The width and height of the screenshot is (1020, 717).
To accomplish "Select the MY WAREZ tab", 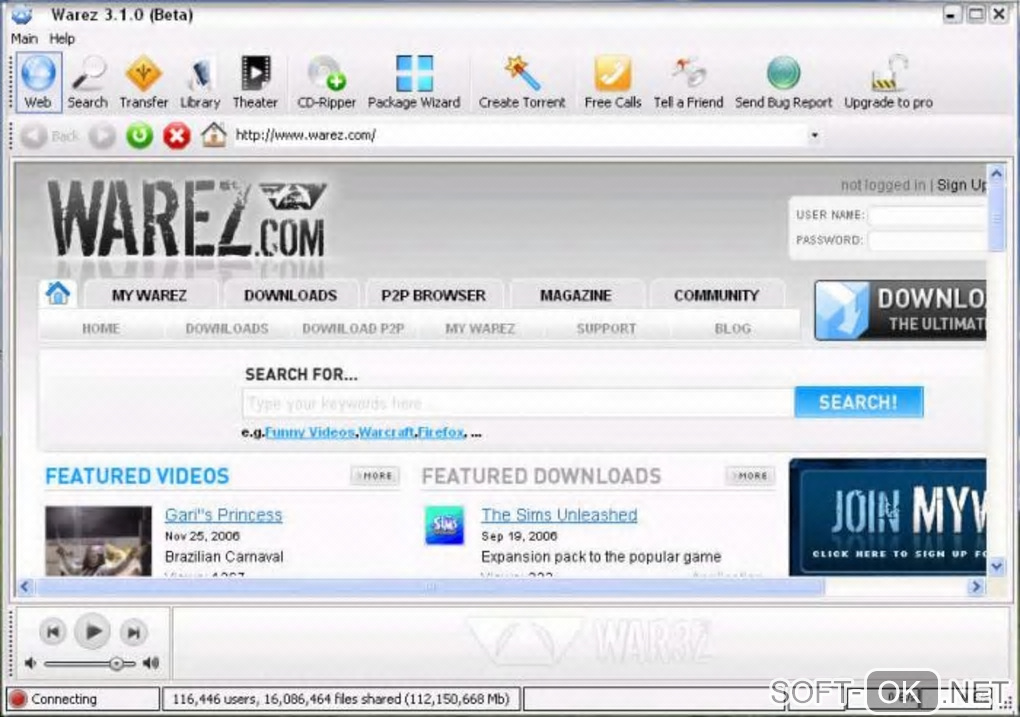I will (150, 295).
